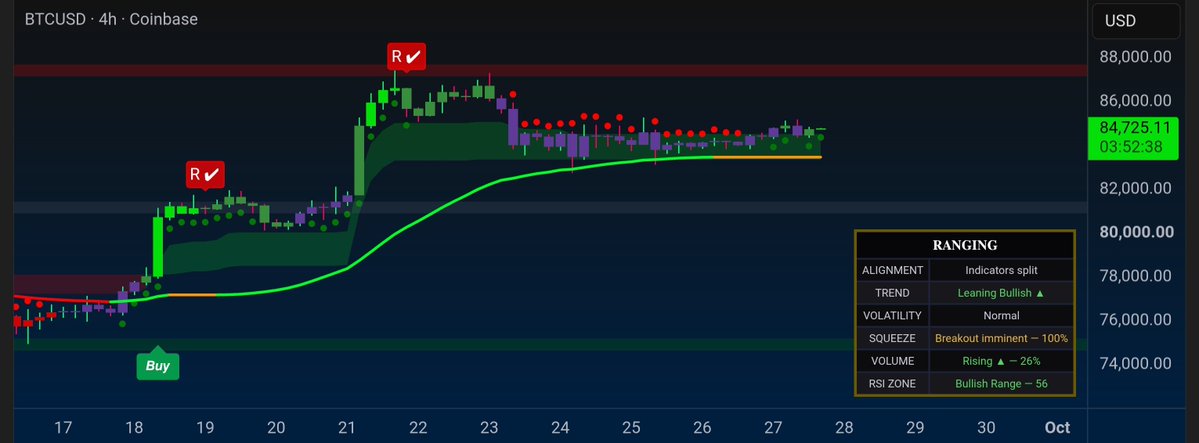Click the Oct label on the time axis
Screen dimensions: 1199x443
point(1058,427)
